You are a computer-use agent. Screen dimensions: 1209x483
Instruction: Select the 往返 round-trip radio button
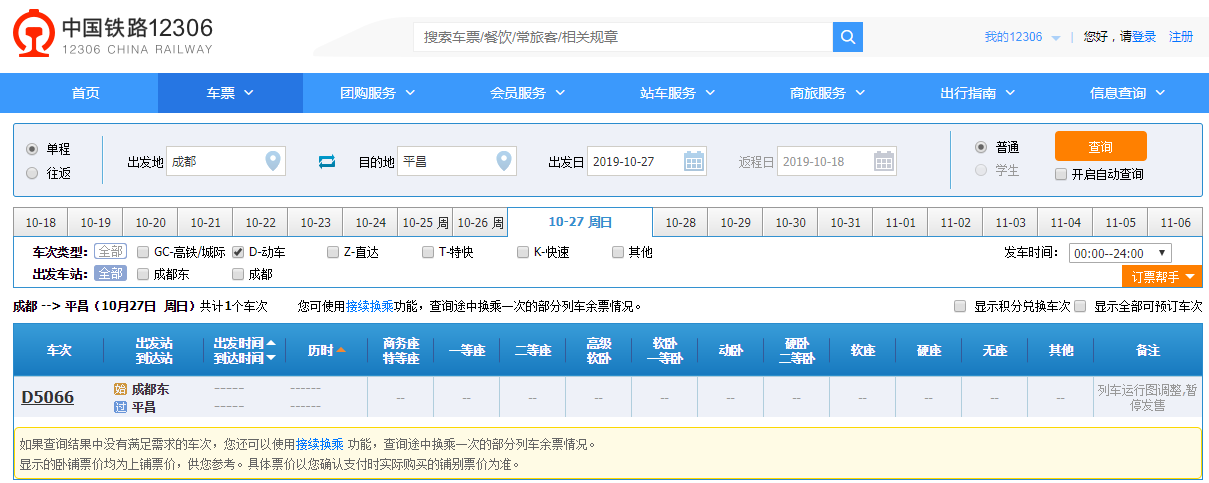(33, 173)
